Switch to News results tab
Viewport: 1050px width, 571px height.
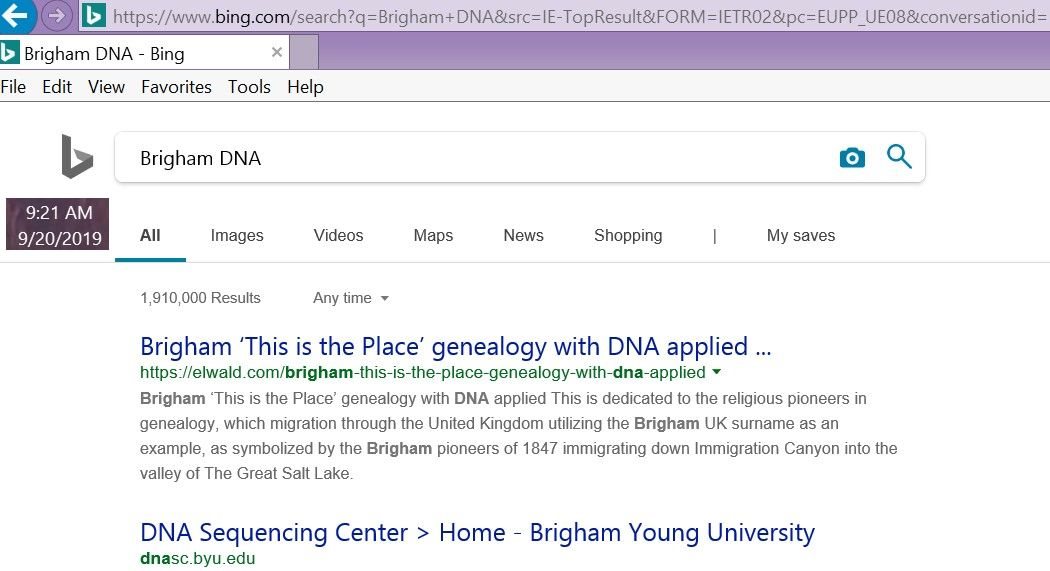[x=523, y=236]
